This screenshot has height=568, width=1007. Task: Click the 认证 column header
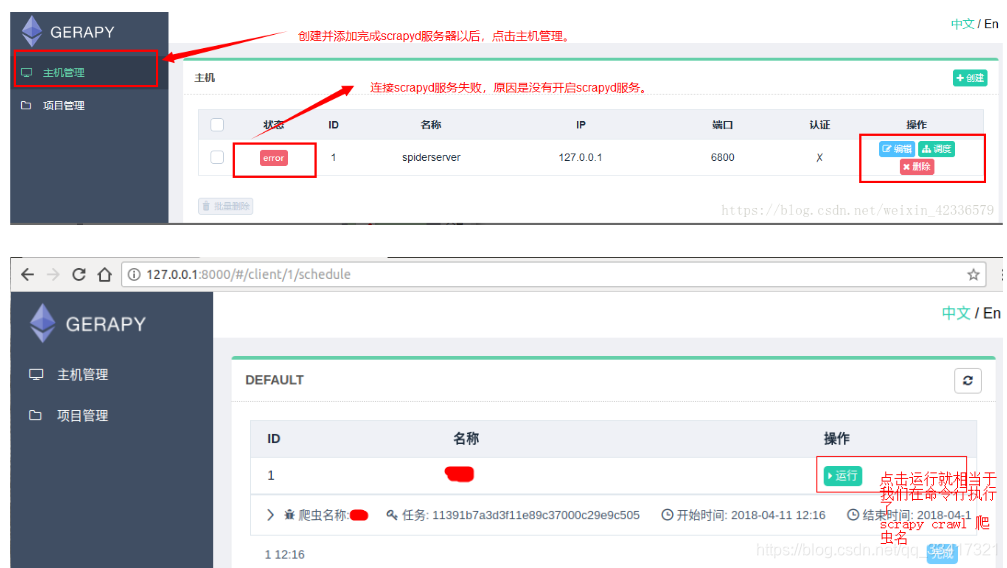pos(819,125)
